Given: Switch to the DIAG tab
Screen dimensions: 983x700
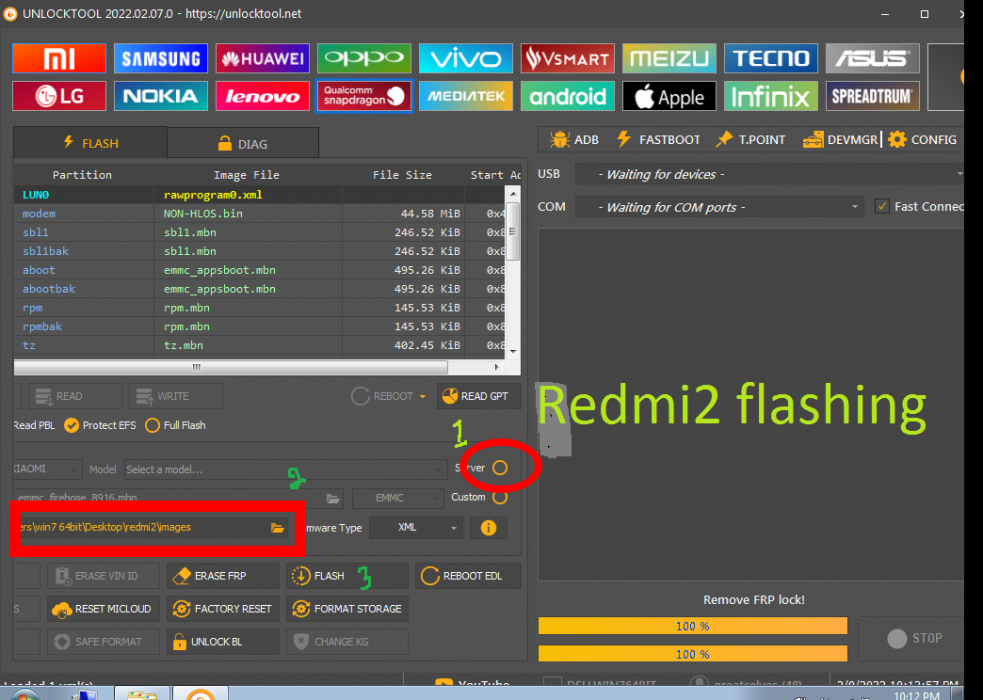Looking at the screenshot, I should [243, 144].
